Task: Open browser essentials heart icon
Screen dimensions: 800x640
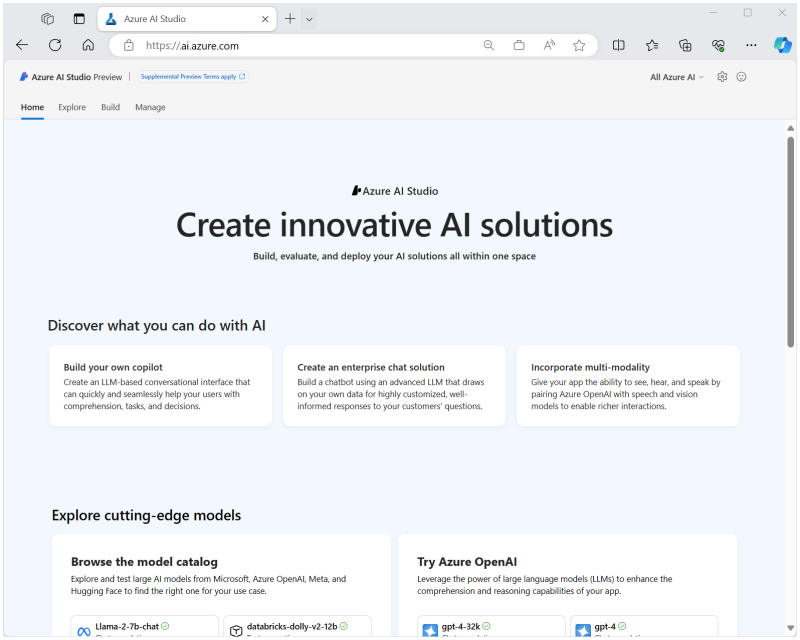Action: coord(718,45)
